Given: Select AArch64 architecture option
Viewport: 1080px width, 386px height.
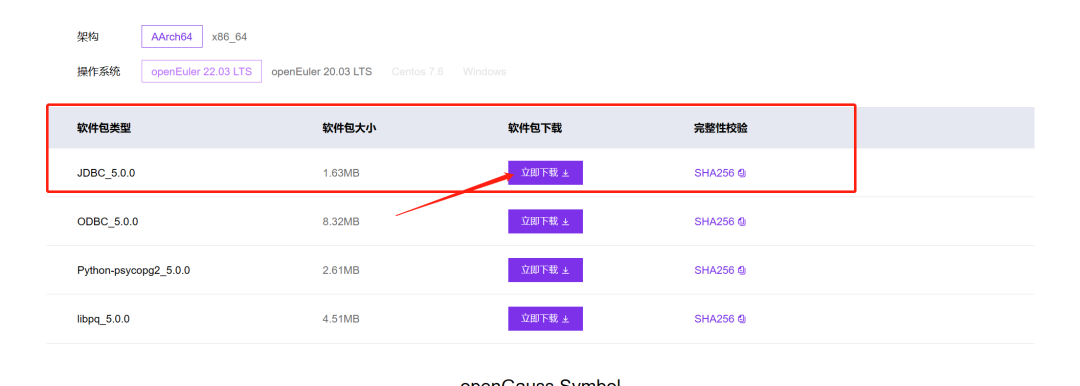Looking at the screenshot, I should (x=172, y=37).
